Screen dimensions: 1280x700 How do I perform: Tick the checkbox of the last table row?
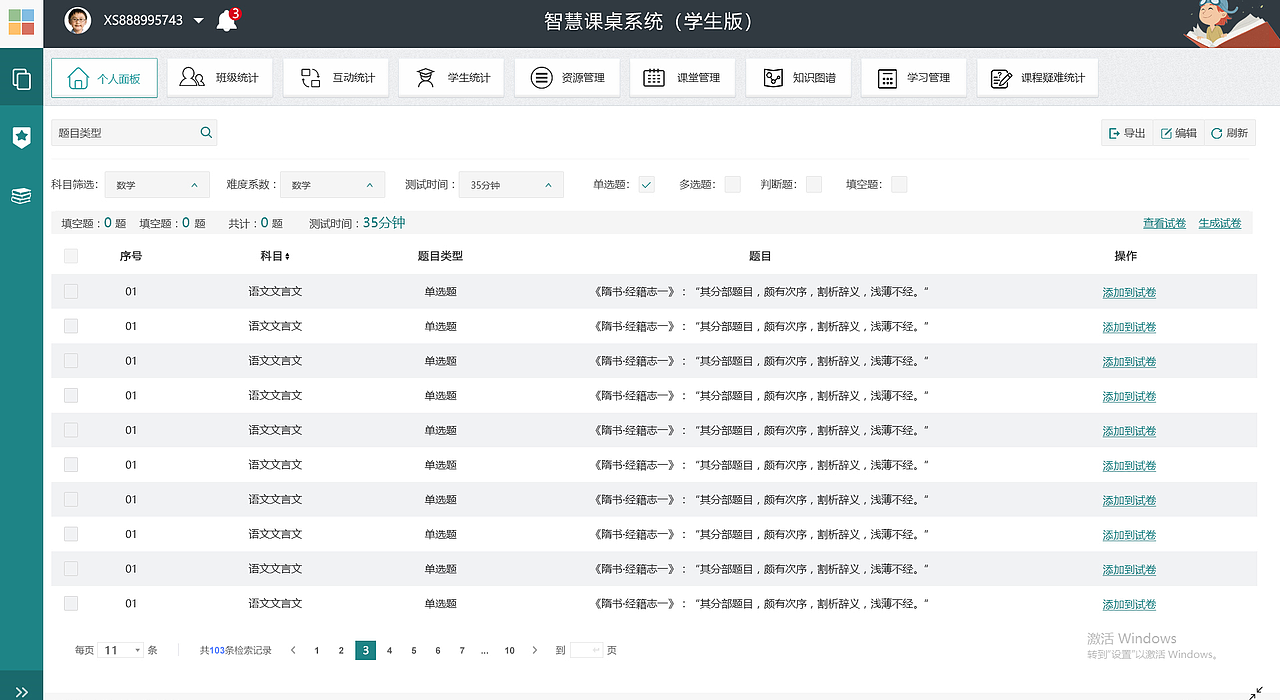[x=71, y=603]
